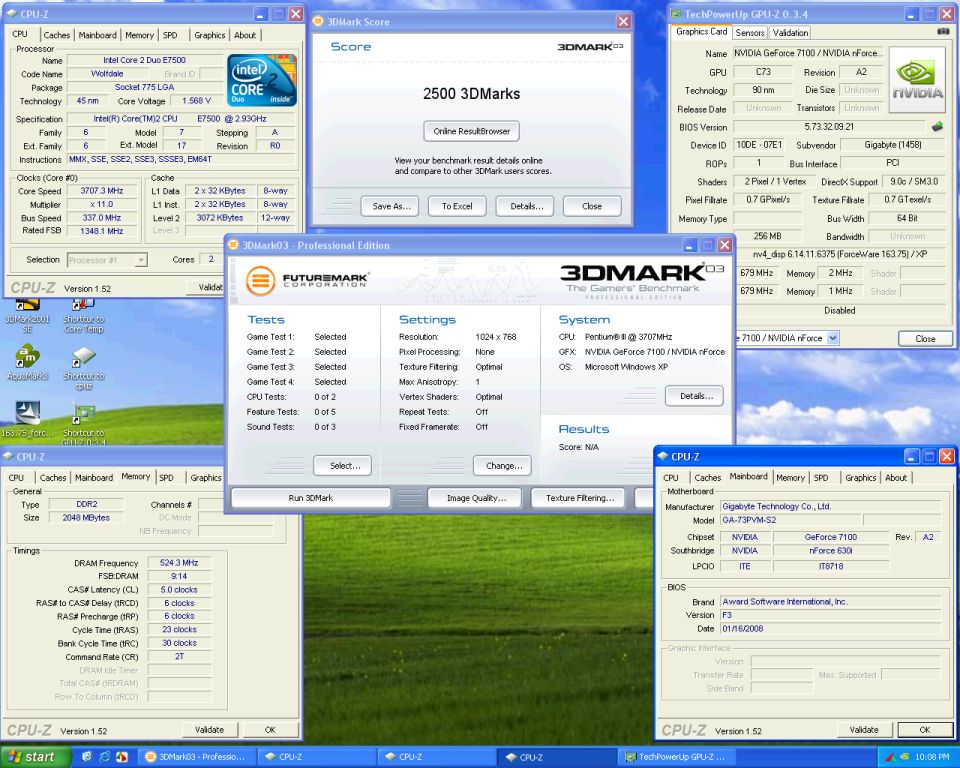Click Save As in 3DMark Score window

[x=391, y=206]
